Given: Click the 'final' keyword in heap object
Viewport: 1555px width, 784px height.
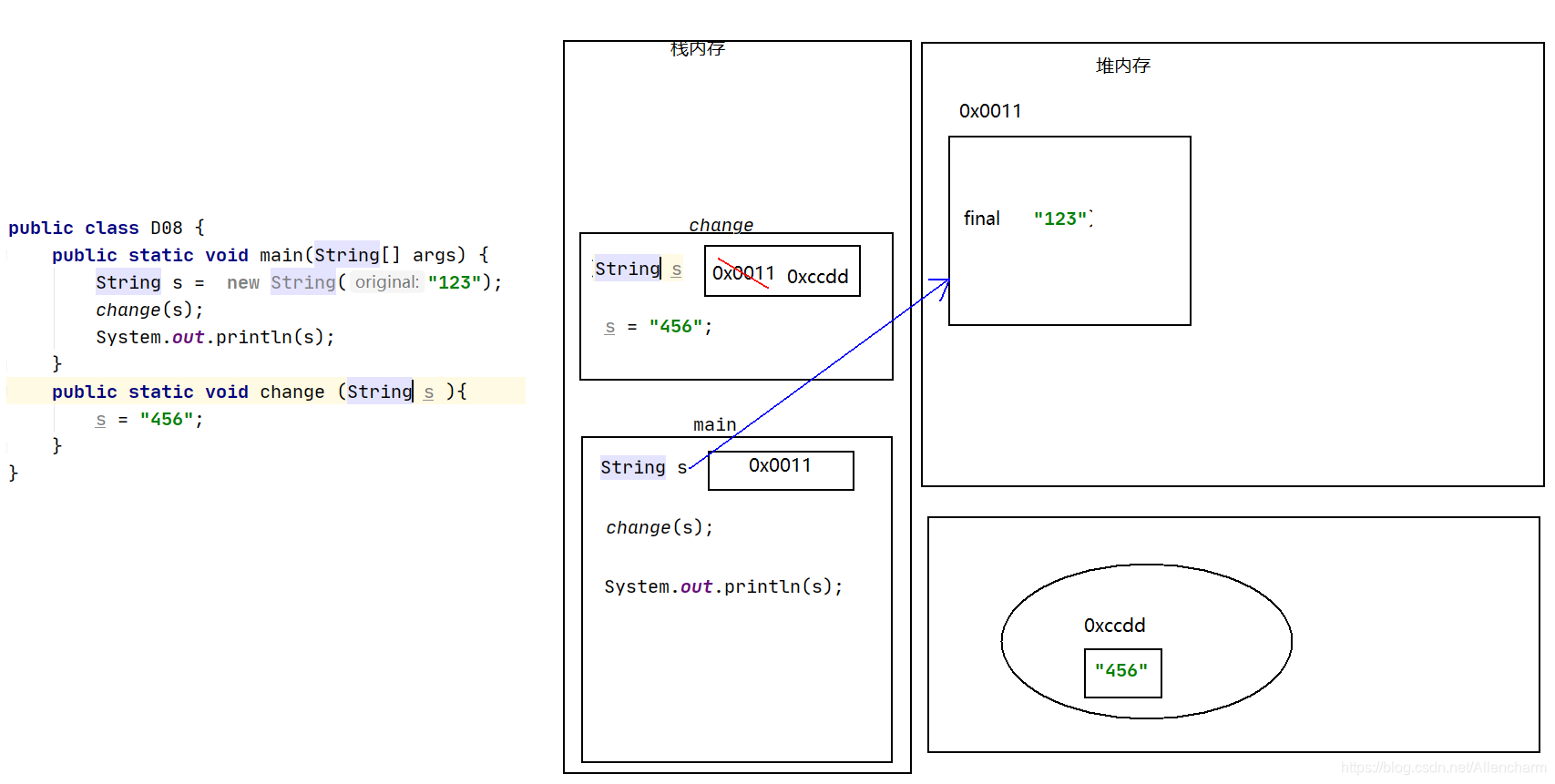Looking at the screenshot, I should click(x=982, y=219).
